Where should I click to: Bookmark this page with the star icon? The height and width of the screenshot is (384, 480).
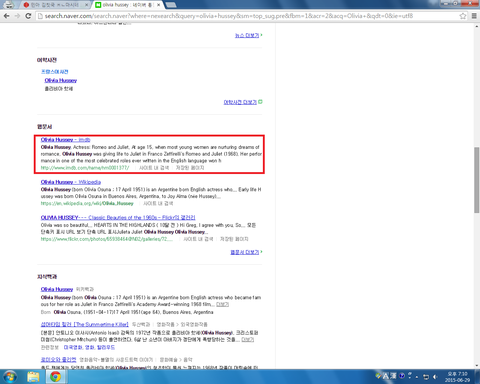[x=463, y=16]
